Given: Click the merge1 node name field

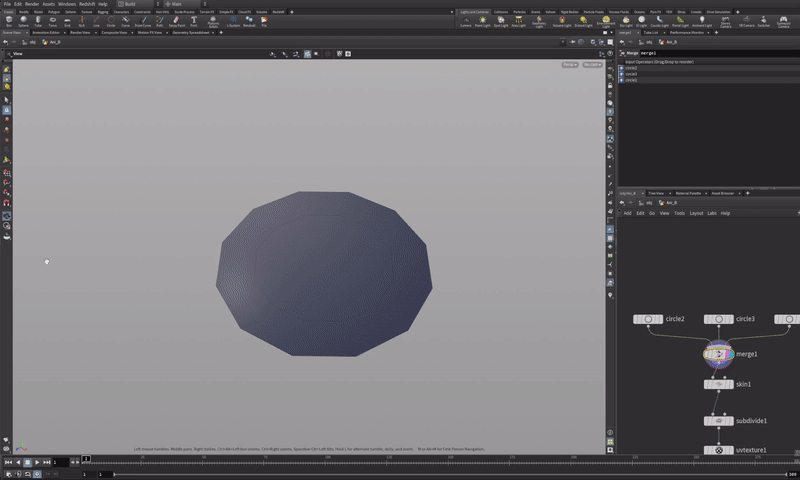Looking at the screenshot, I should 719,53.
